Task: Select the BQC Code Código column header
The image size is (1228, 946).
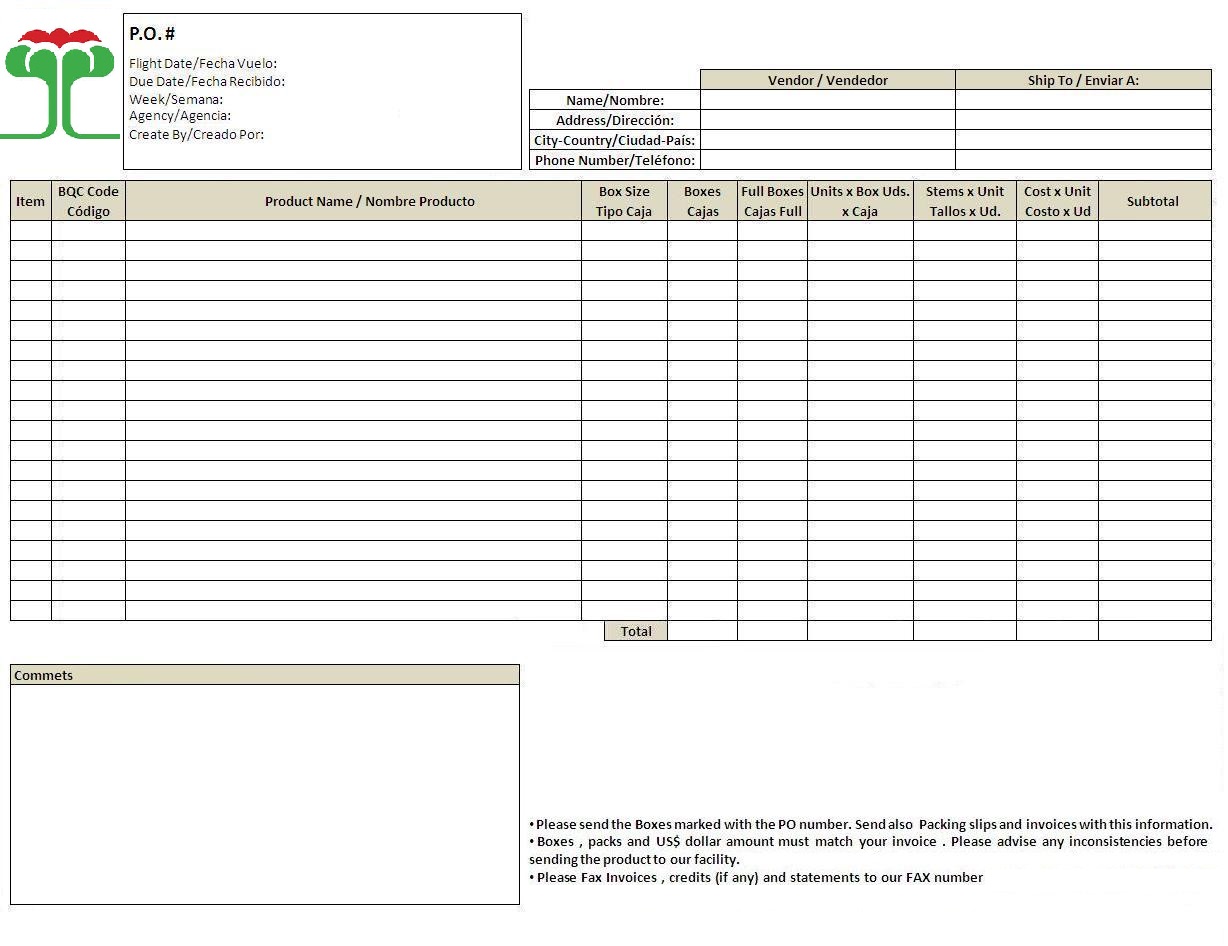Action: 88,201
